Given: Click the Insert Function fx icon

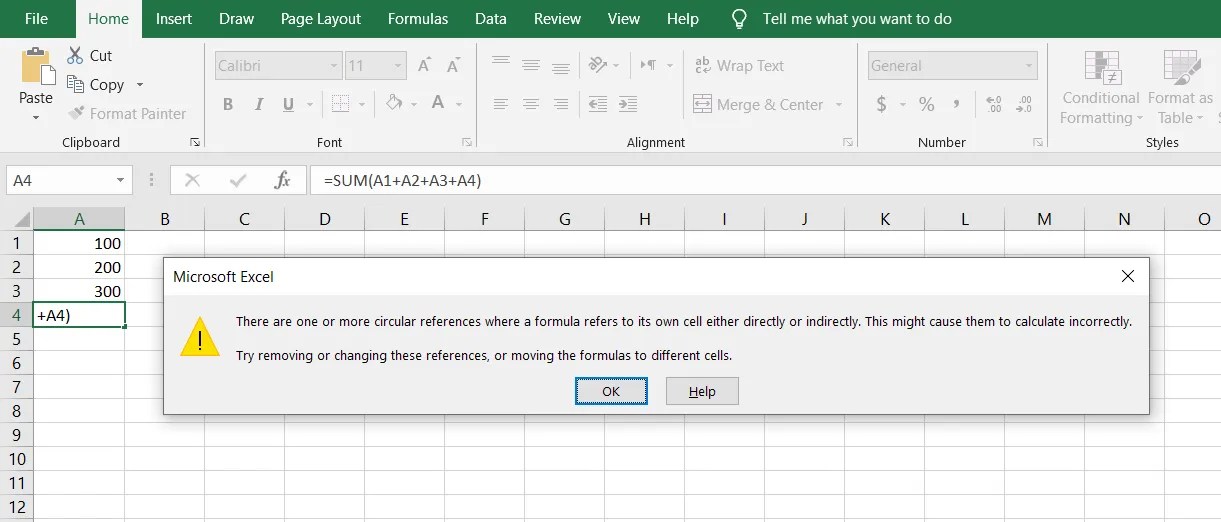Looking at the screenshot, I should (x=282, y=181).
